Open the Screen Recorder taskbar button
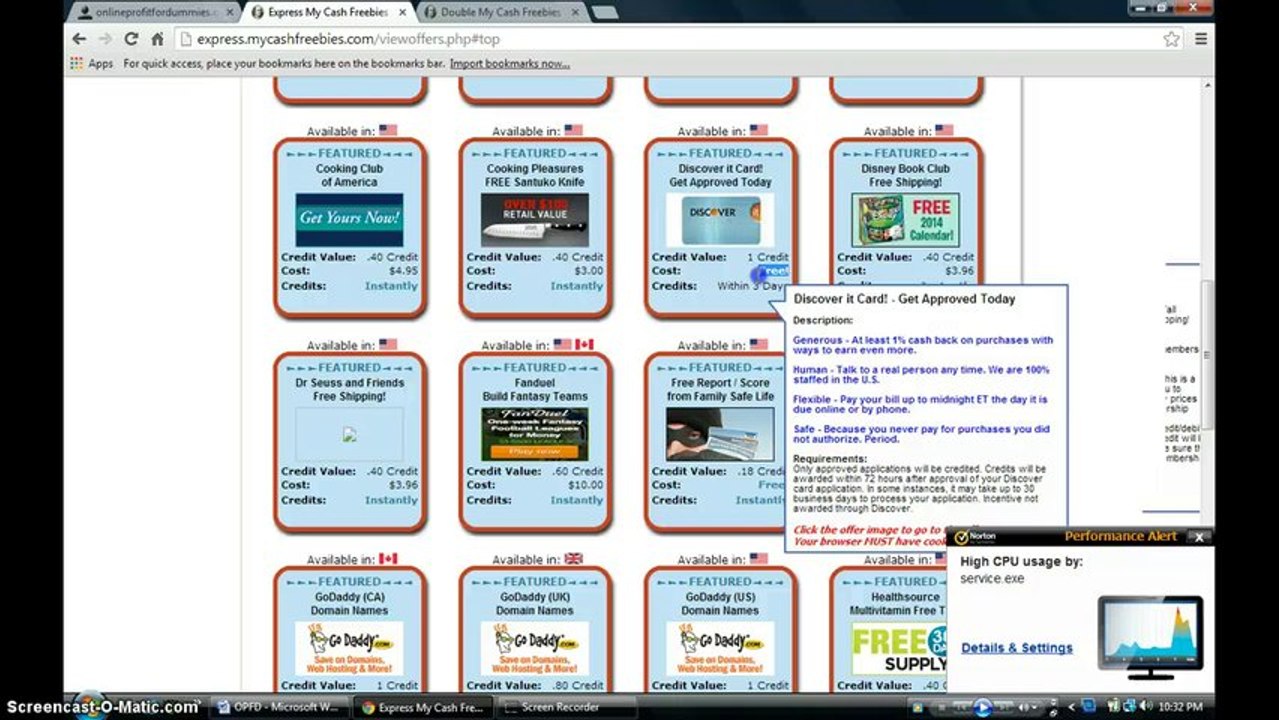1279x720 pixels. pos(567,707)
